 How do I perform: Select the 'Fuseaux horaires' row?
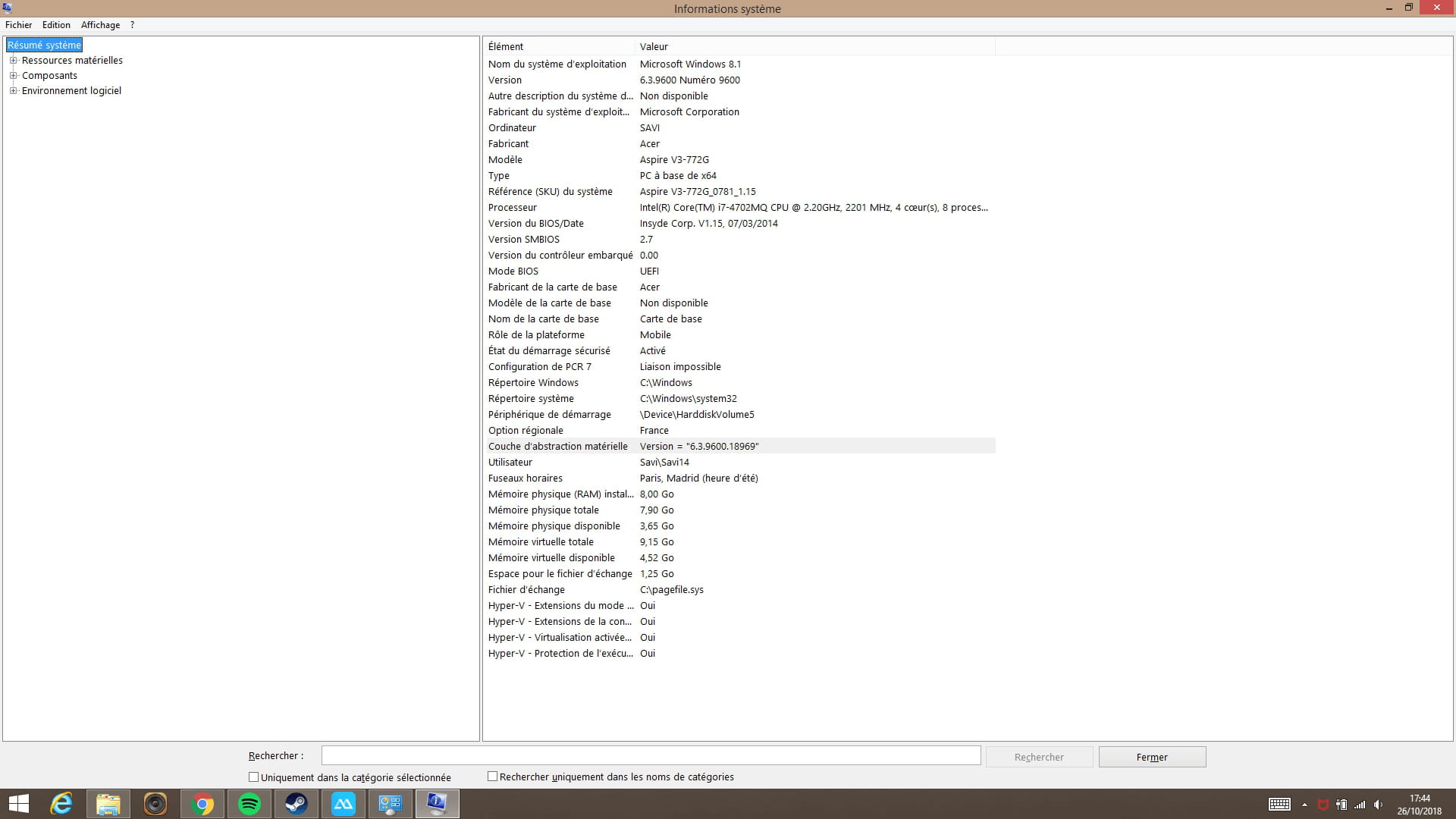740,479
